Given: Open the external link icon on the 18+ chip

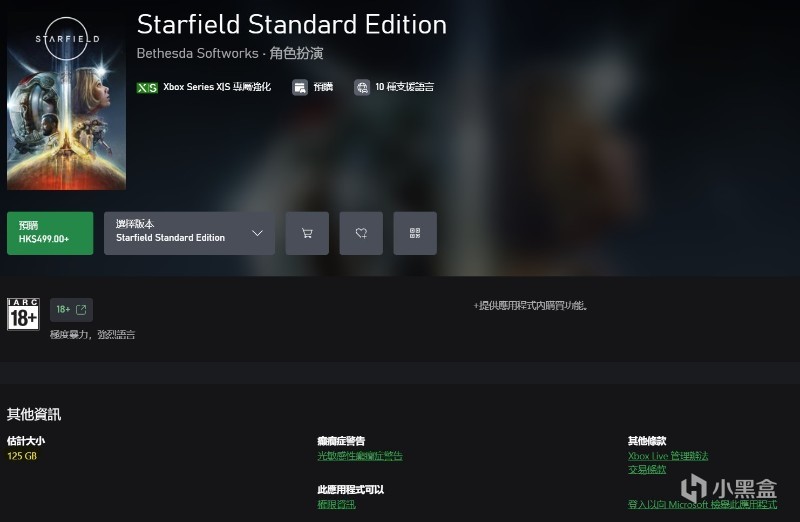Looking at the screenshot, I should click(x=81, y=310).
